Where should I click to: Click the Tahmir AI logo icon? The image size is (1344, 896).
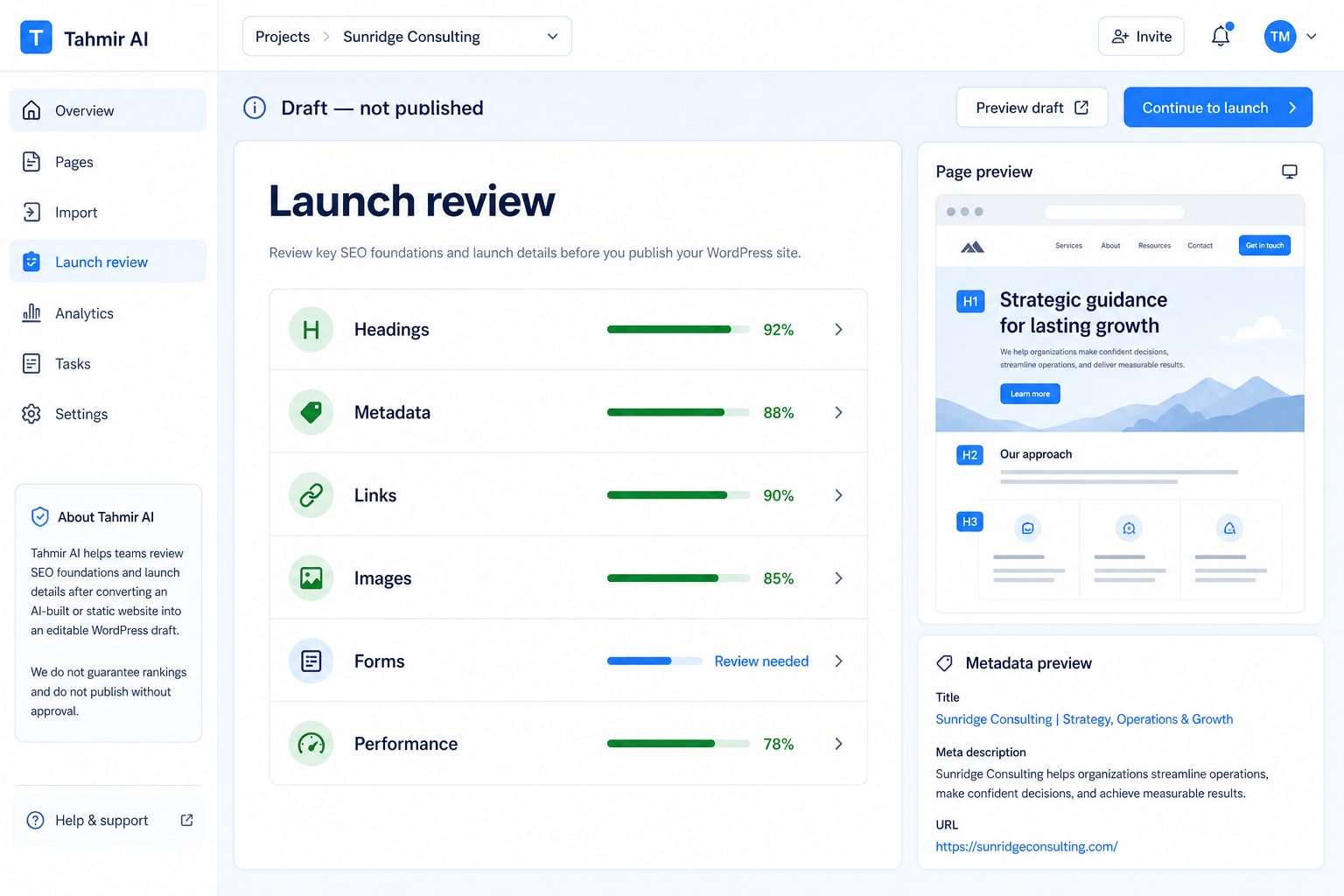click(36, 38)
